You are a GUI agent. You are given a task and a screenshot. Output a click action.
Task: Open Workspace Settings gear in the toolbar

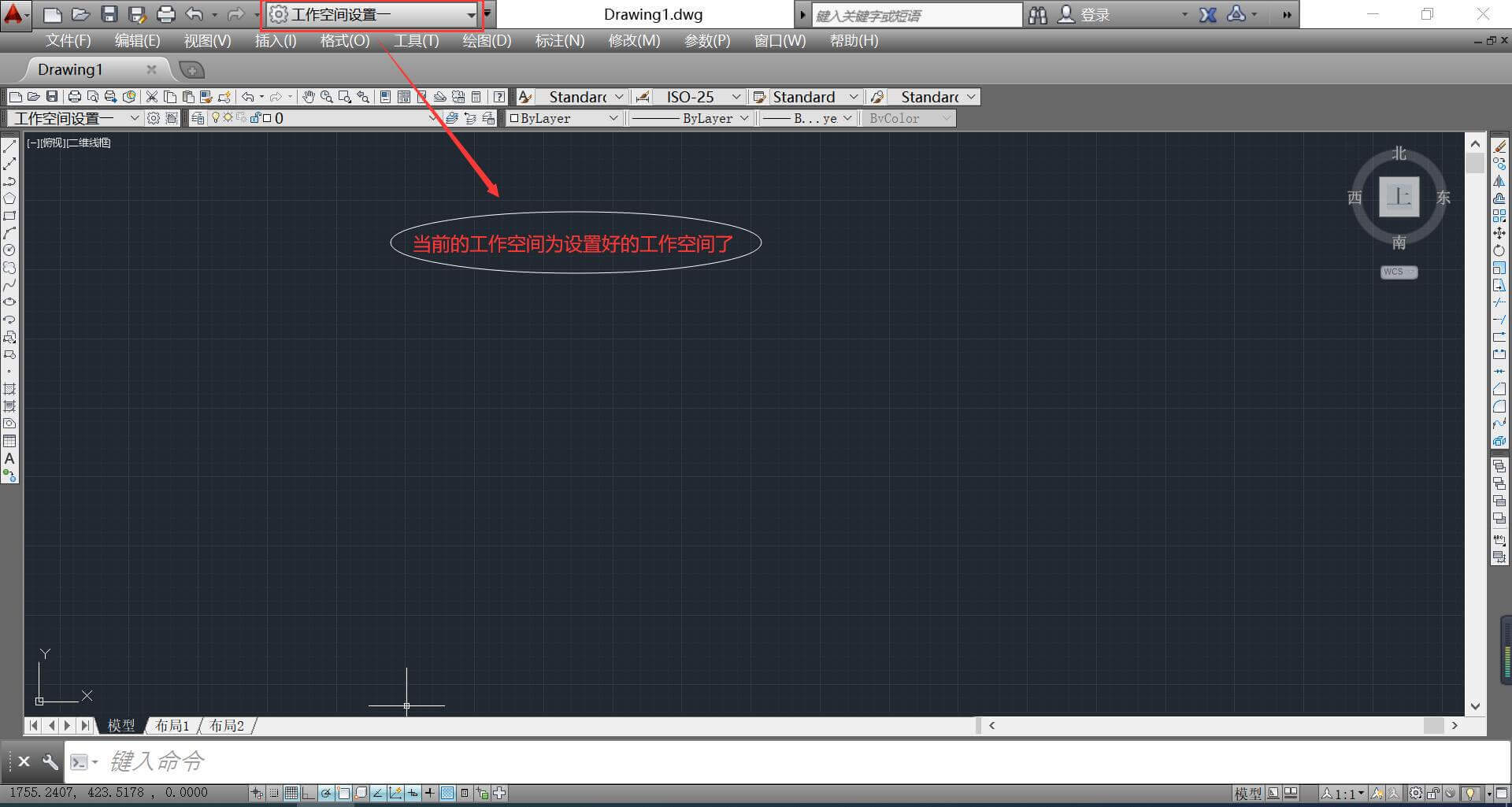click(x=154, y=118)
